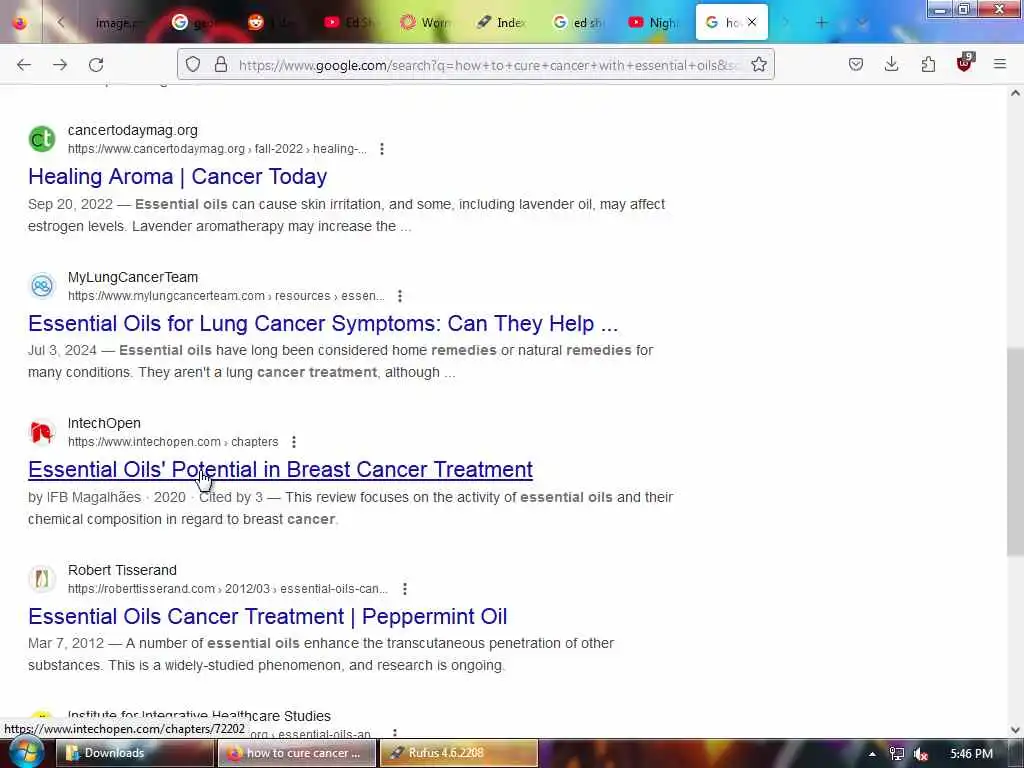1024x768 pixels.
Task: Open 'Essential Oils for Lung Cancer Symptoms' link
Action: pyautogui.click(x=323, y=323)
